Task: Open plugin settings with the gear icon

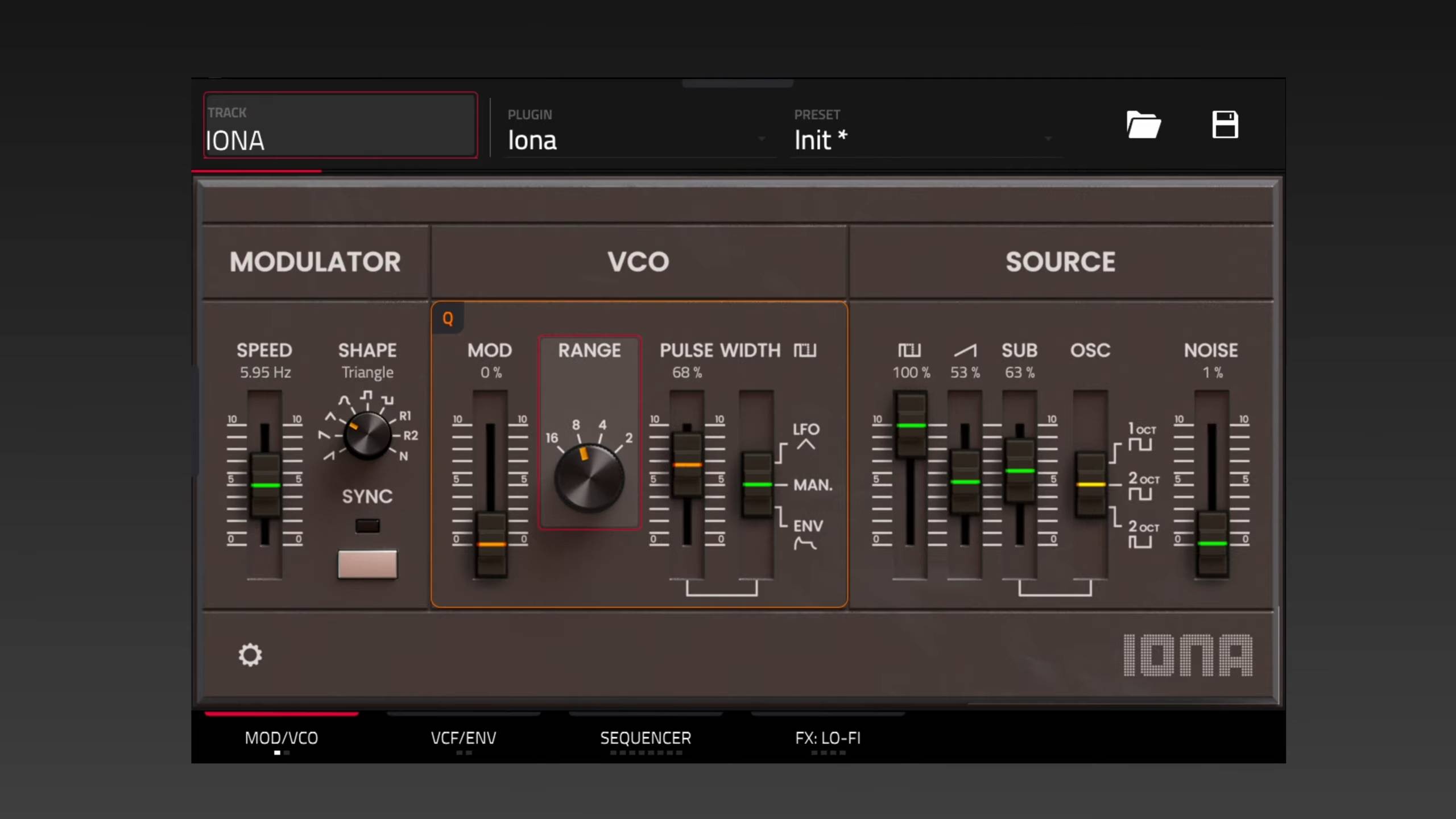Action: coord(250,655)
